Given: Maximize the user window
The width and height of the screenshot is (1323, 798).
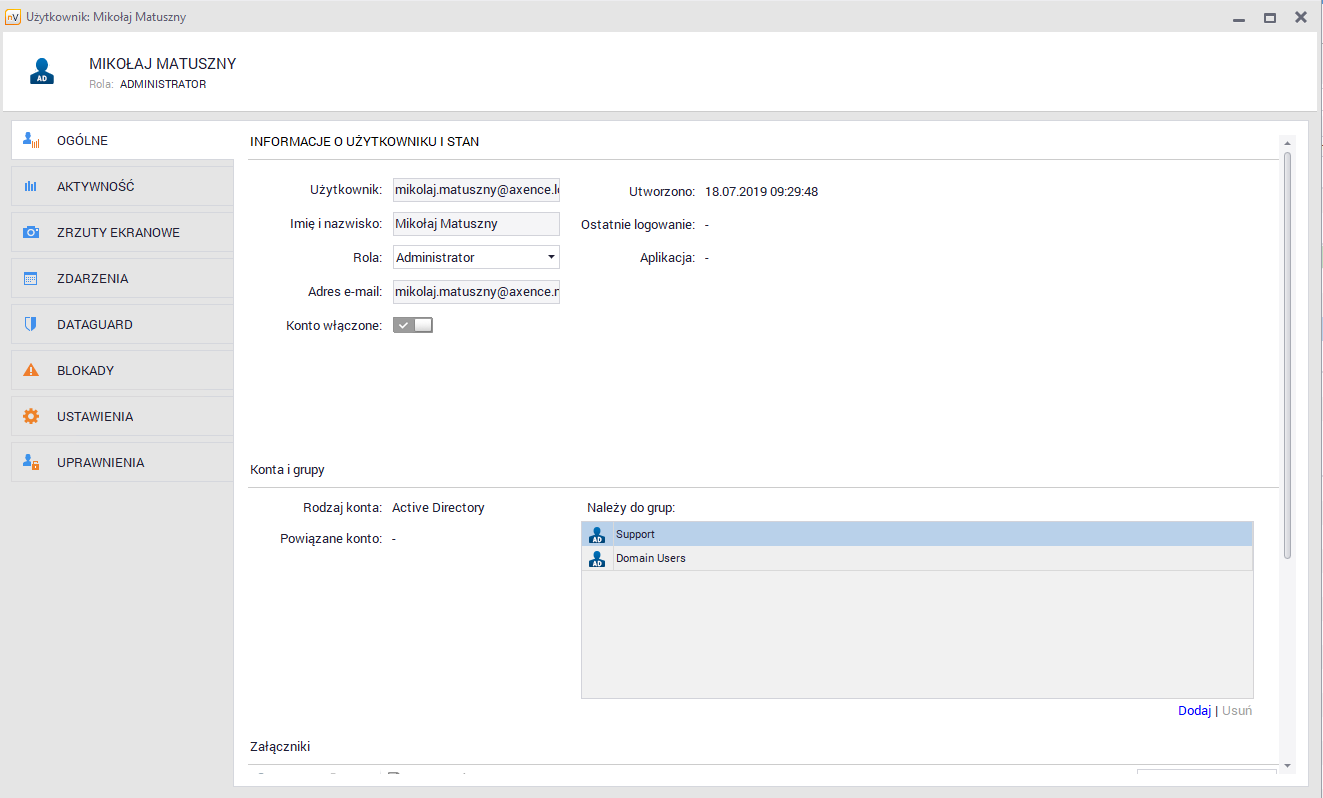Looking at the screenshot, I should click(1269, 17).
